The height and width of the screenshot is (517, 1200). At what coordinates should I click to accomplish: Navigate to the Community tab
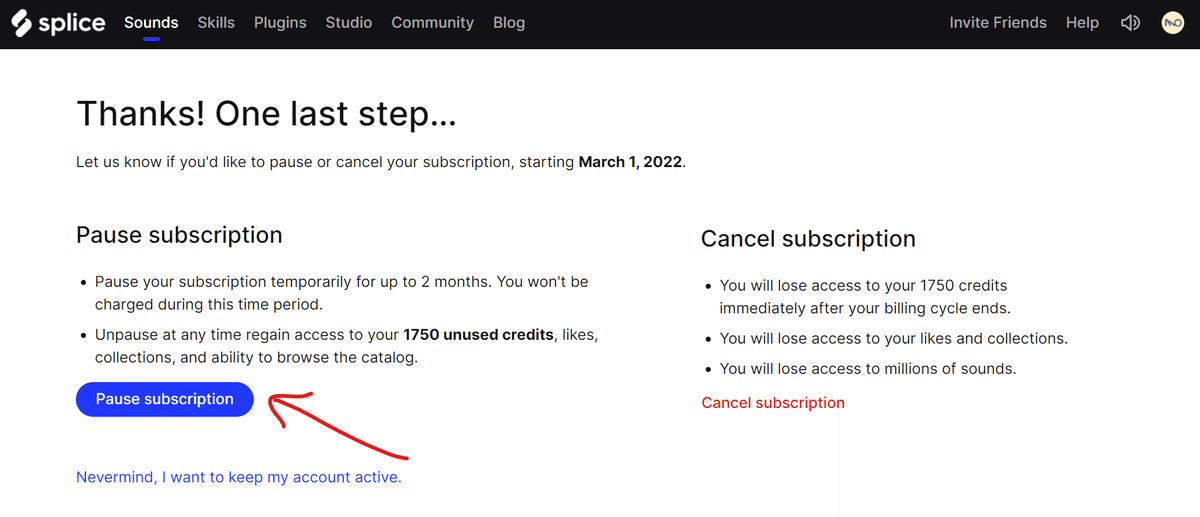432,23
